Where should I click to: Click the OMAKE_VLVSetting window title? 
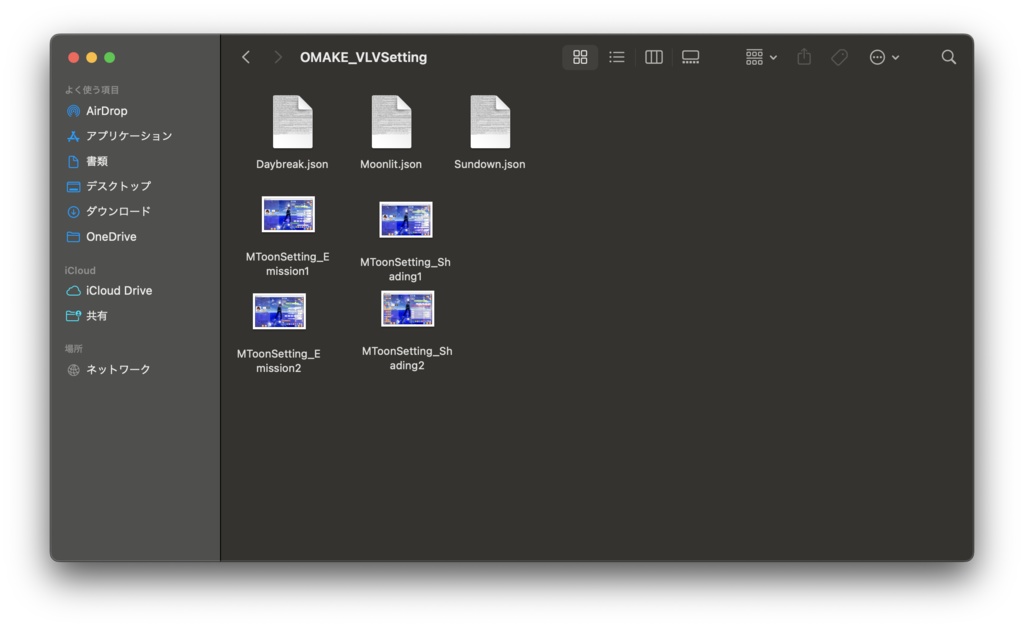point(363,57)
